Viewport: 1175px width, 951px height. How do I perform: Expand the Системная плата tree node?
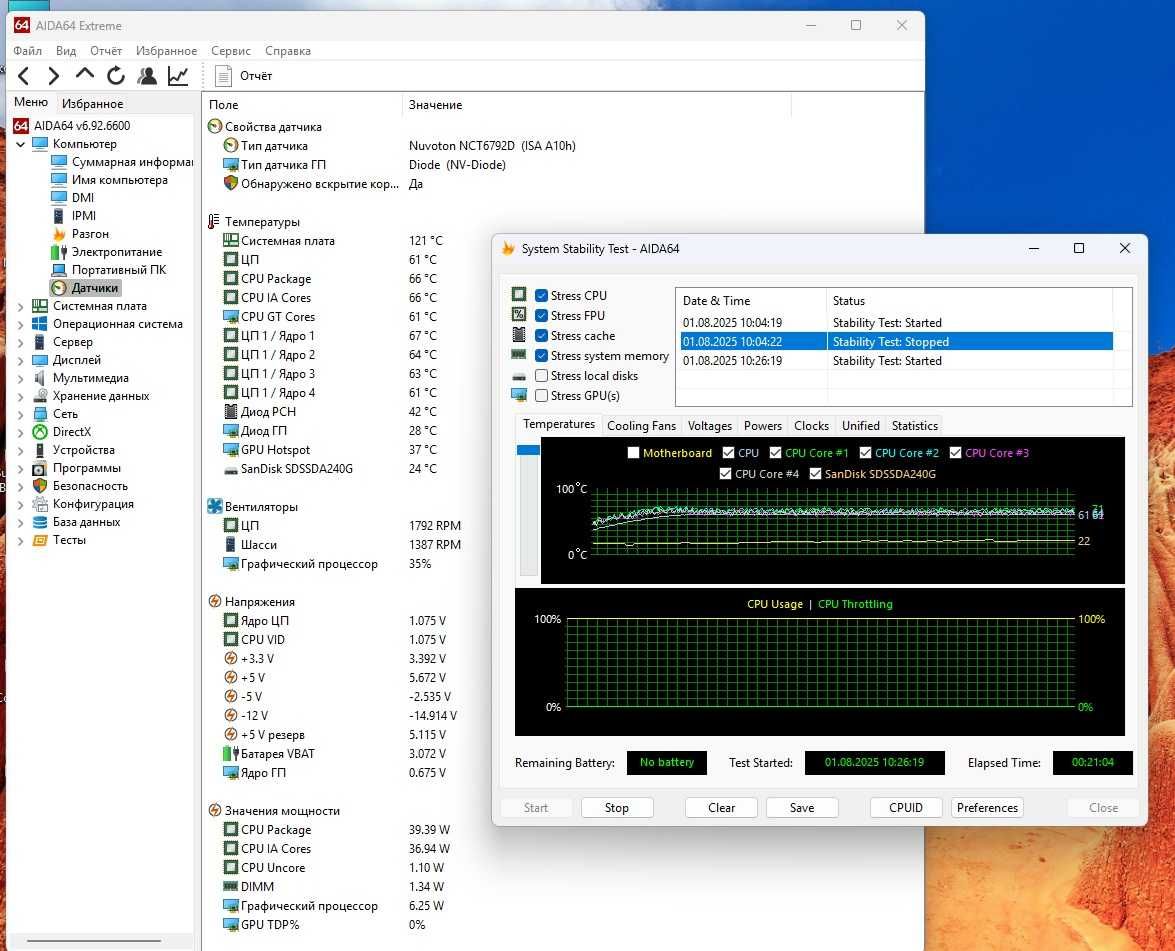point(20,306)
